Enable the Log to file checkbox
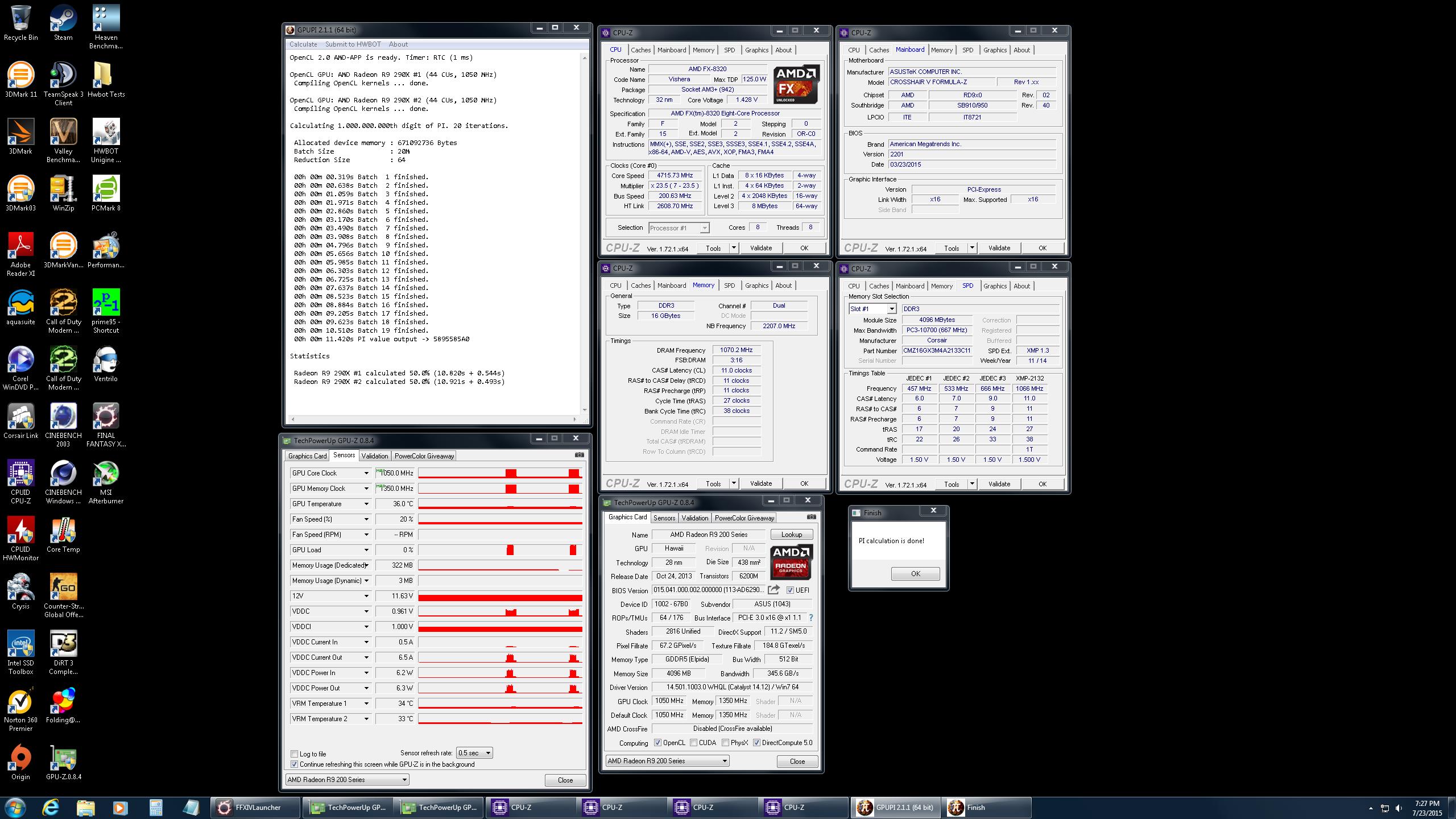Screen dimensions: 1456x819 point(294,754)
